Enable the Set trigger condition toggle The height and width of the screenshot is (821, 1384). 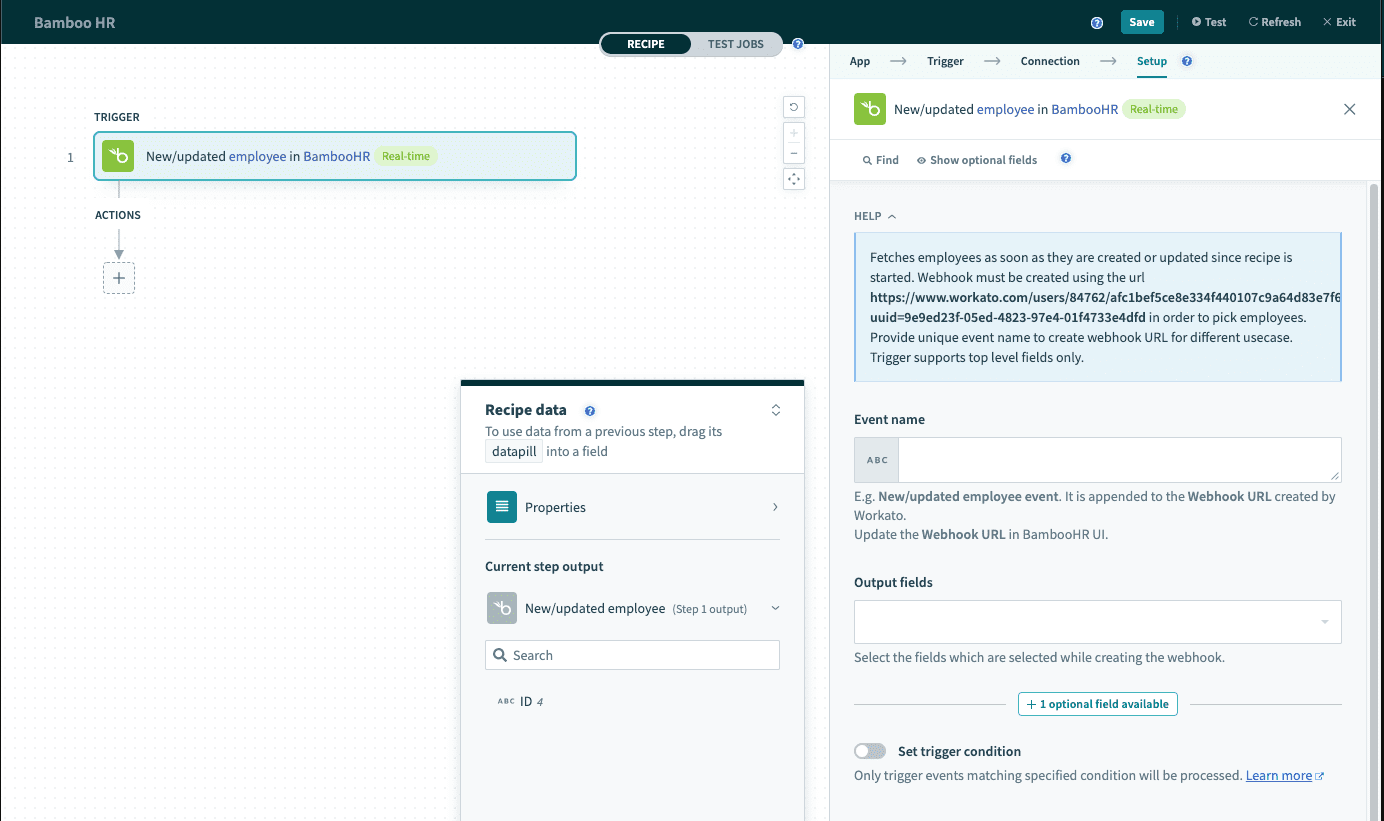click(870, 751)
